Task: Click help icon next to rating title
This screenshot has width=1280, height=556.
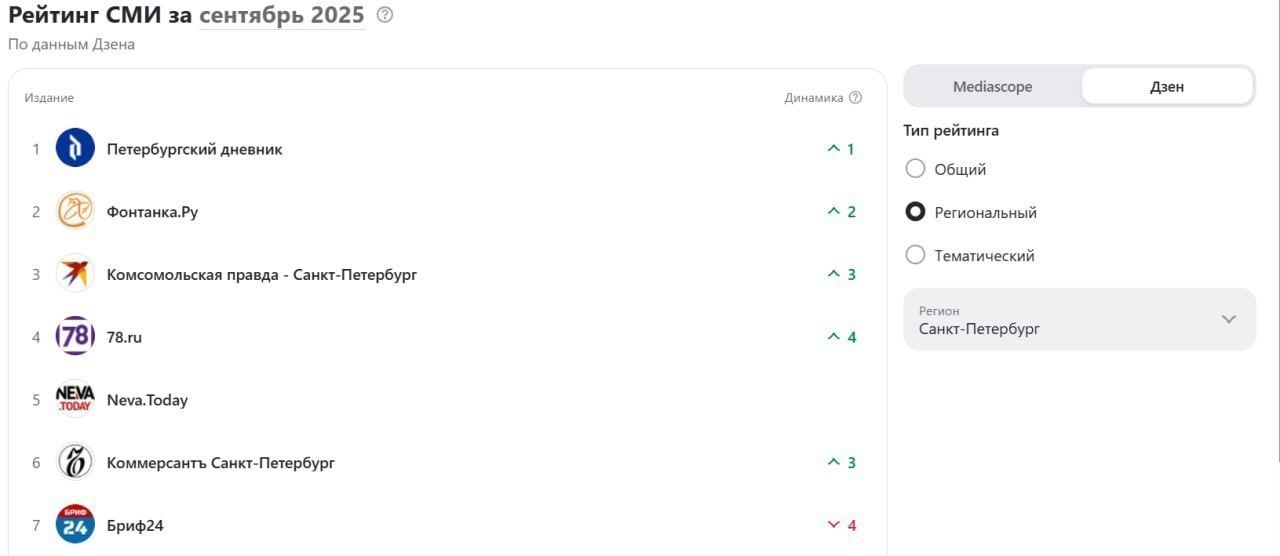Action: (385, 16)
